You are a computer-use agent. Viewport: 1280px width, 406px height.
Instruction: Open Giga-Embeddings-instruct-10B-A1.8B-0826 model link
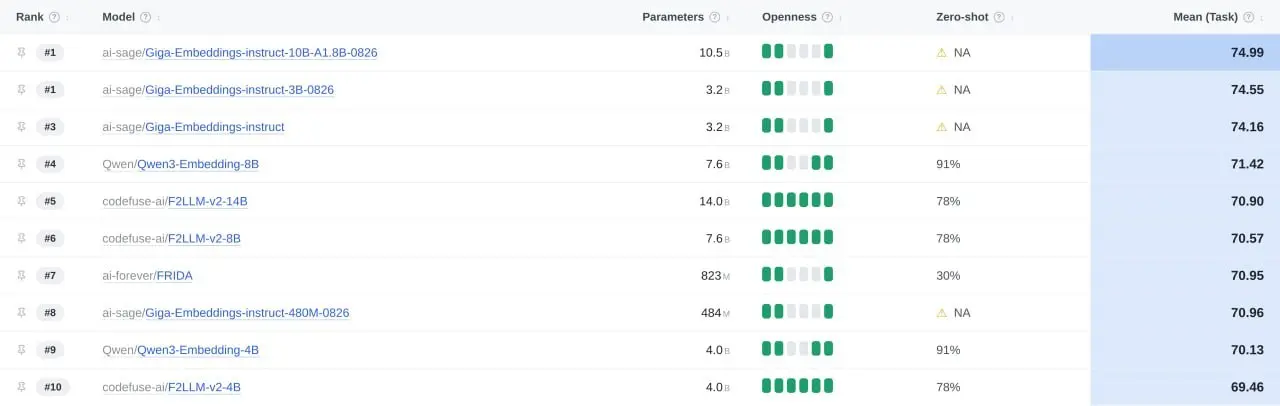[262, 52]
